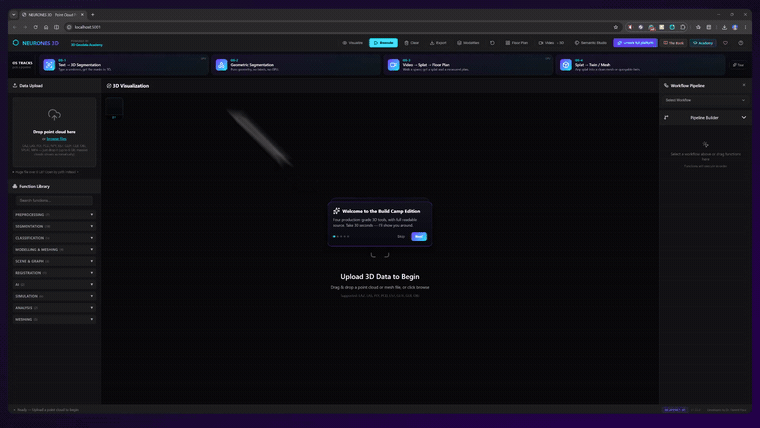The width and height of the screenshot is (760, 428).
Task: Click the cloud upload icon in drop zone
Action: click(54, 114)
